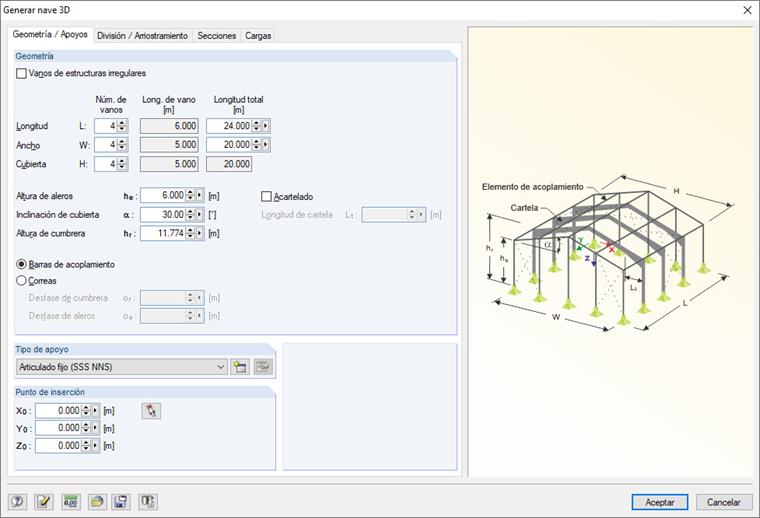
Task: Click the Cancelar button
Action: (x=724, y=502)
